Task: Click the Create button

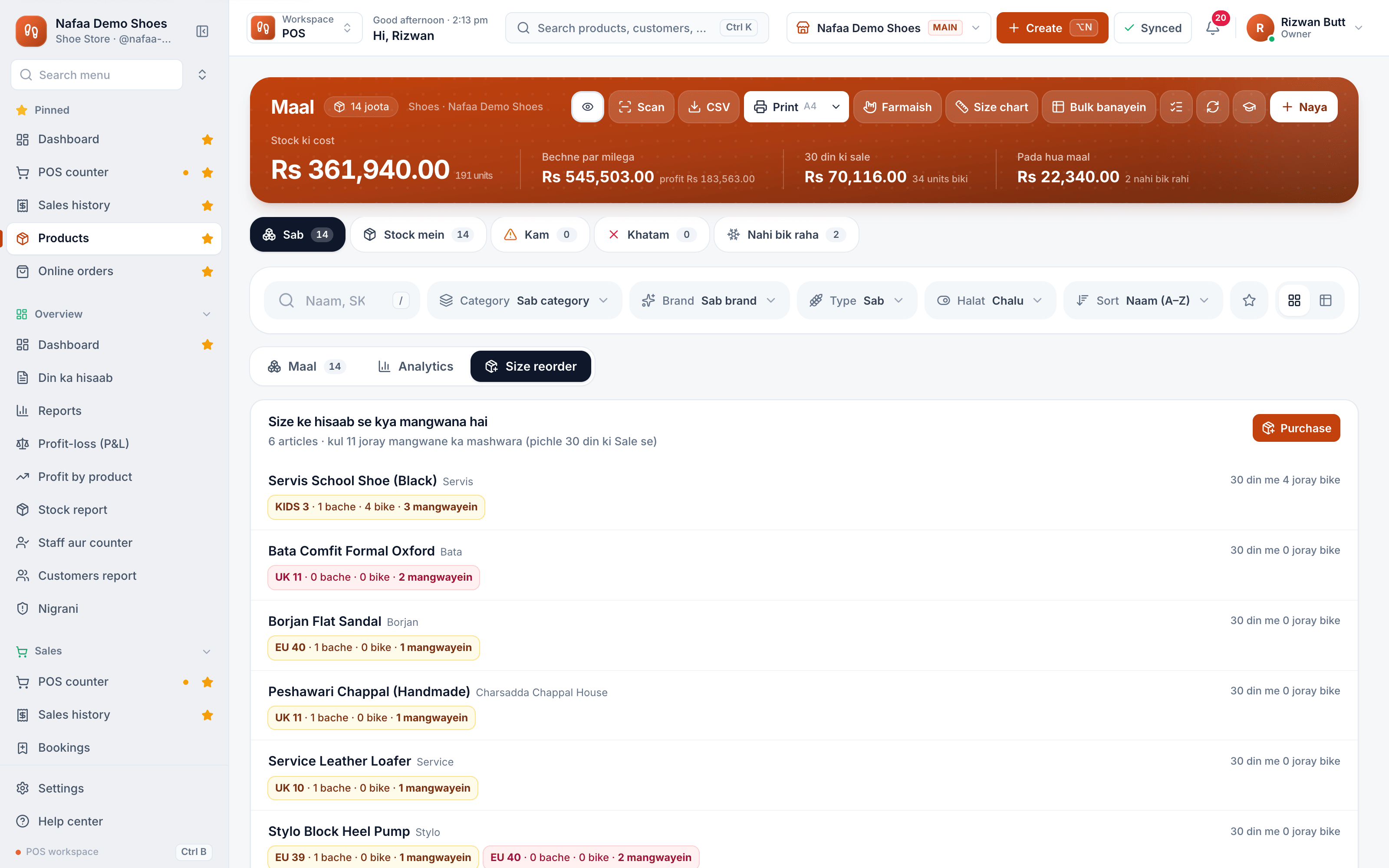Action: pos(1051,27)
